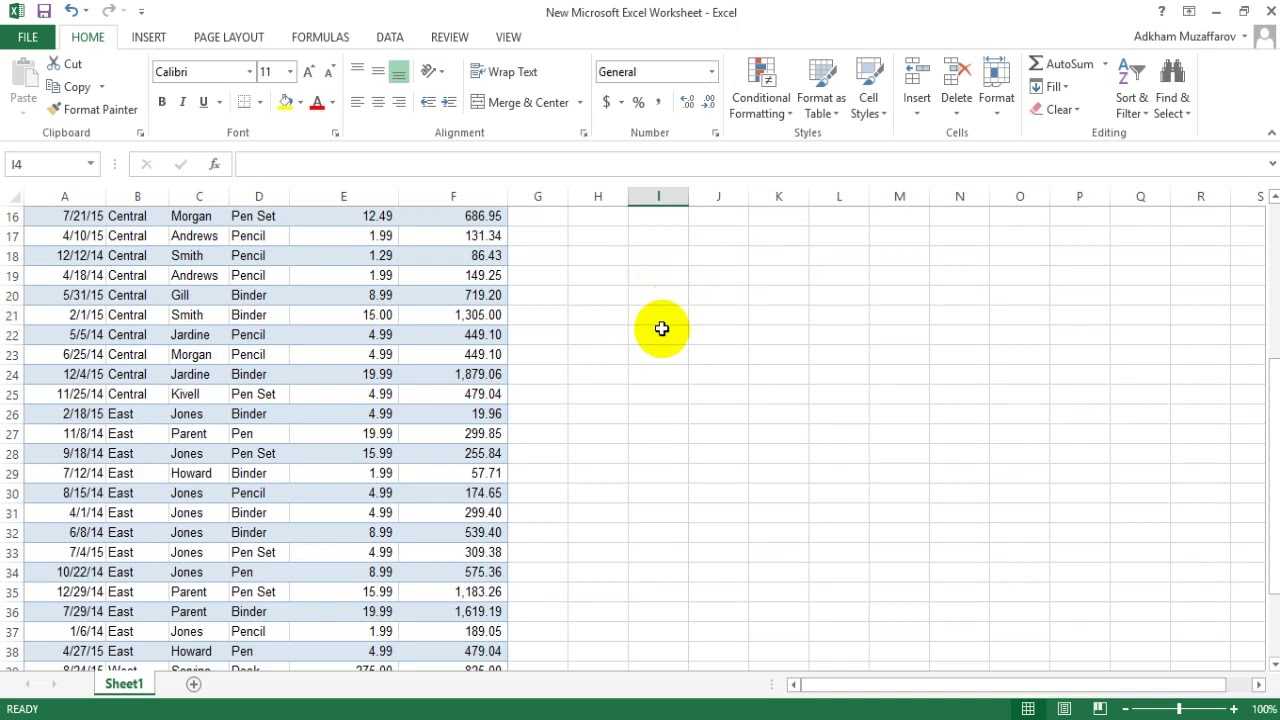1280x720 pixels.
Task: Switch to Page Layout view in status bar
Action: click(x=1064, y=709)
